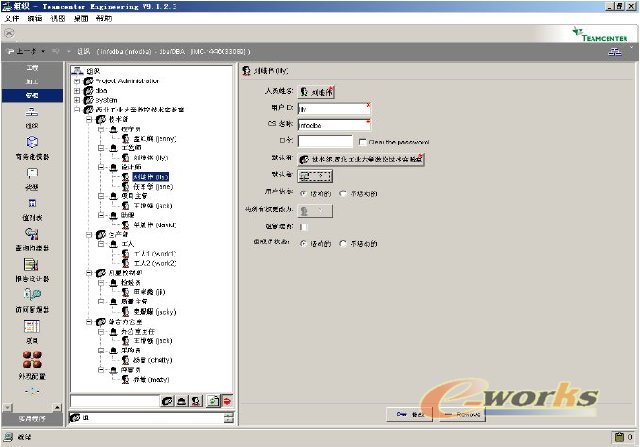Click the green refresh icon below tree
This screenshot has width=640, height=447.
tap(213, 401)
